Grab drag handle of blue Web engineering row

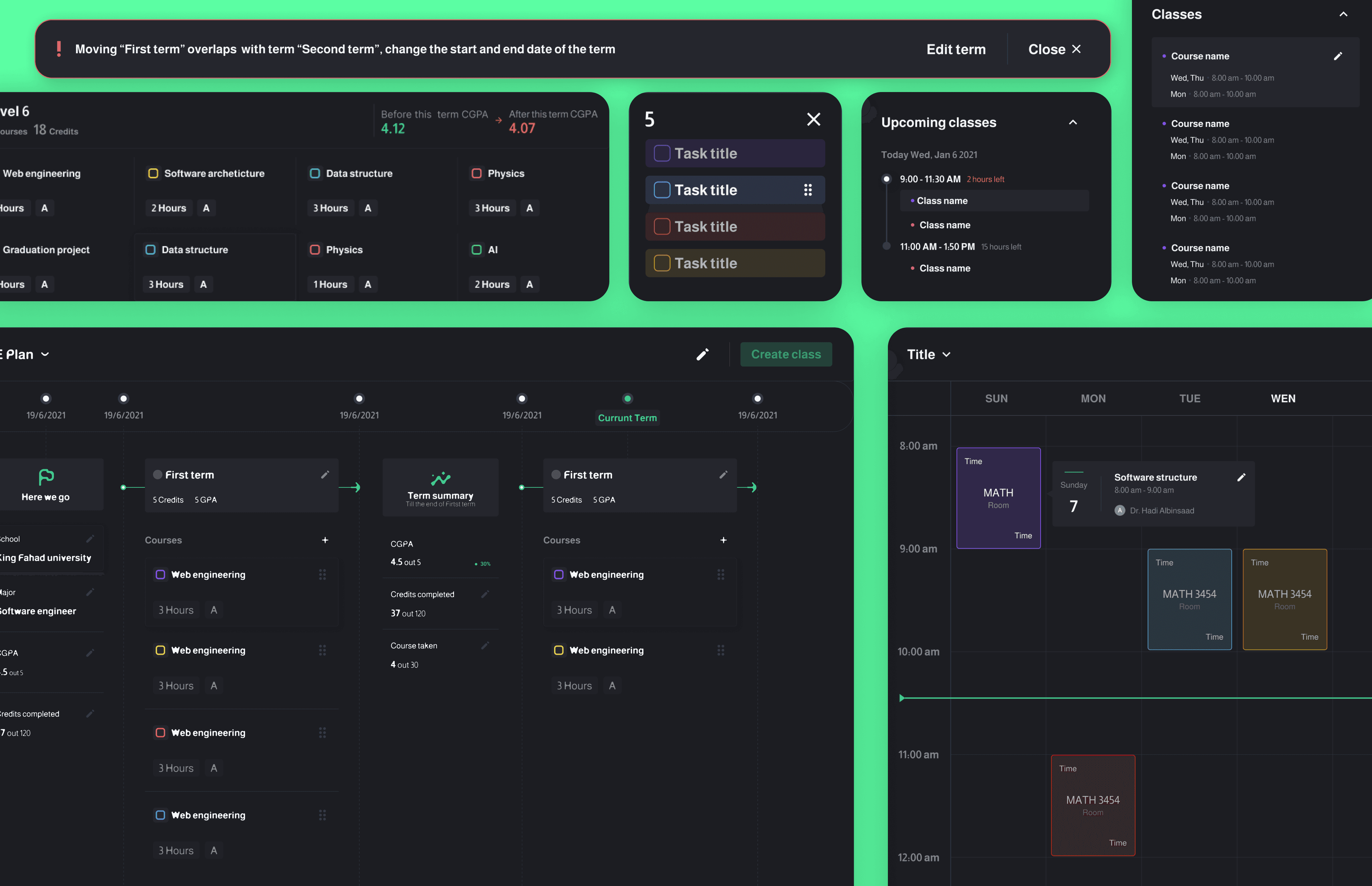(x=322, y=815)
